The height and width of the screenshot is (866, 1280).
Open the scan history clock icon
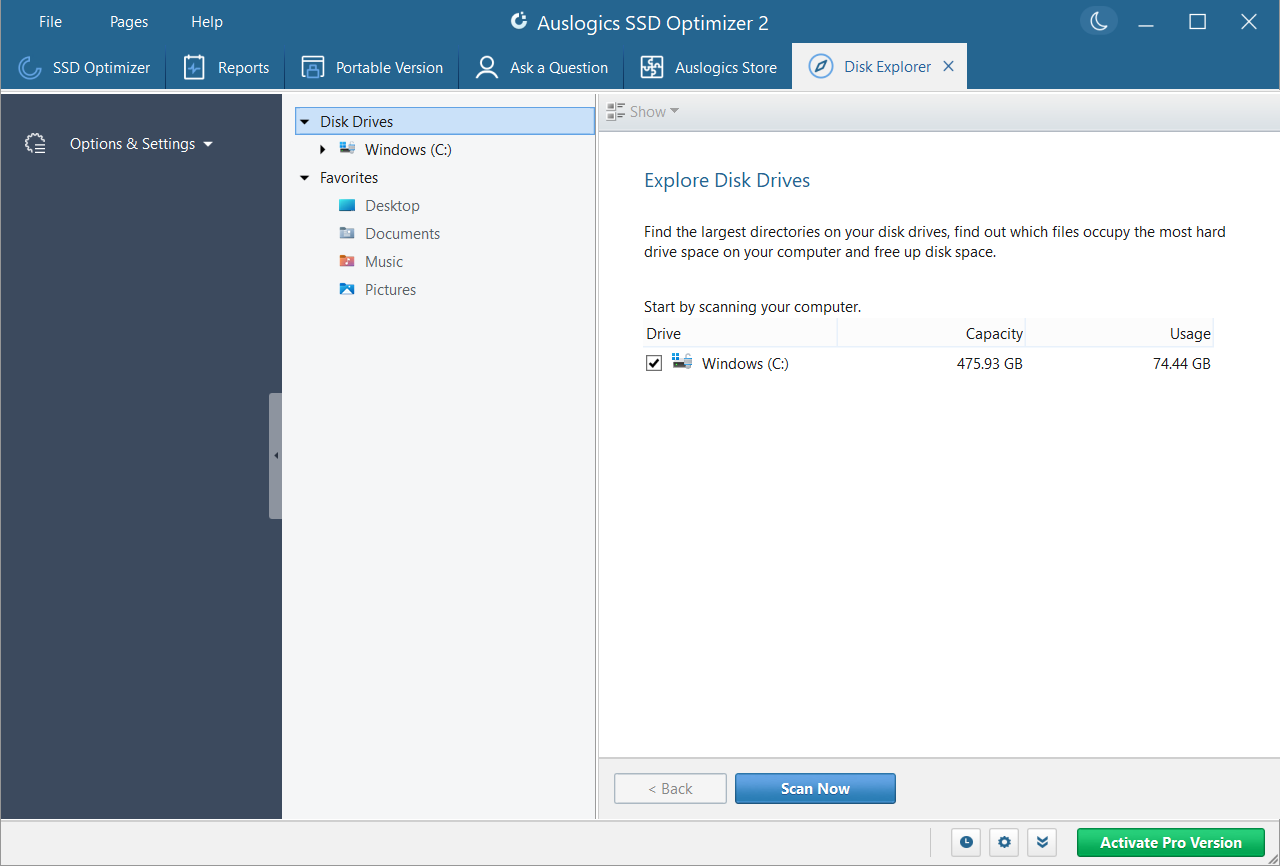click(x=965, y=842)
